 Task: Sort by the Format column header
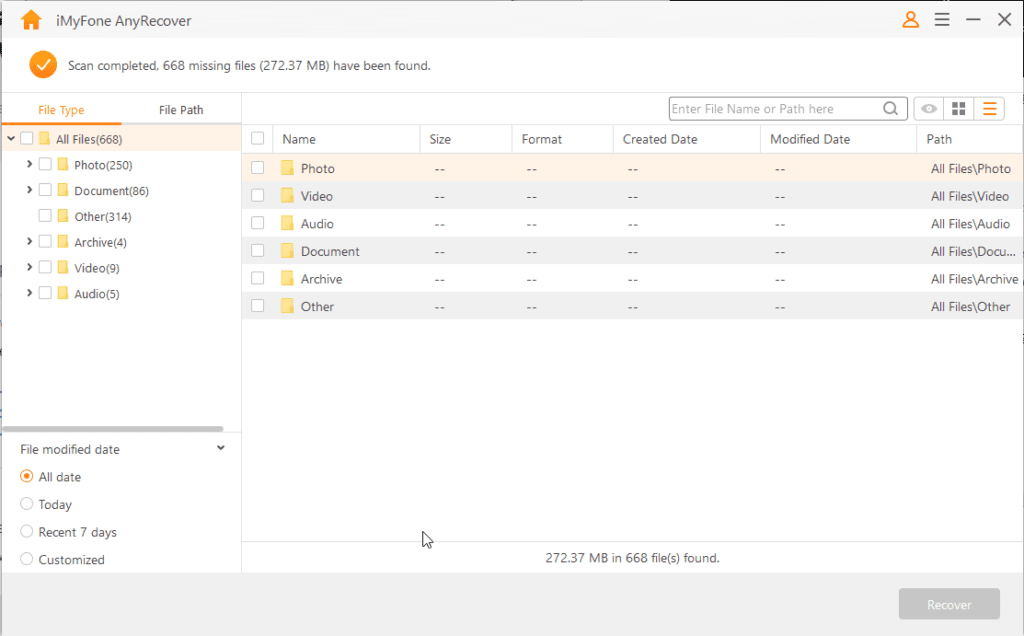[x=563, y=139]
